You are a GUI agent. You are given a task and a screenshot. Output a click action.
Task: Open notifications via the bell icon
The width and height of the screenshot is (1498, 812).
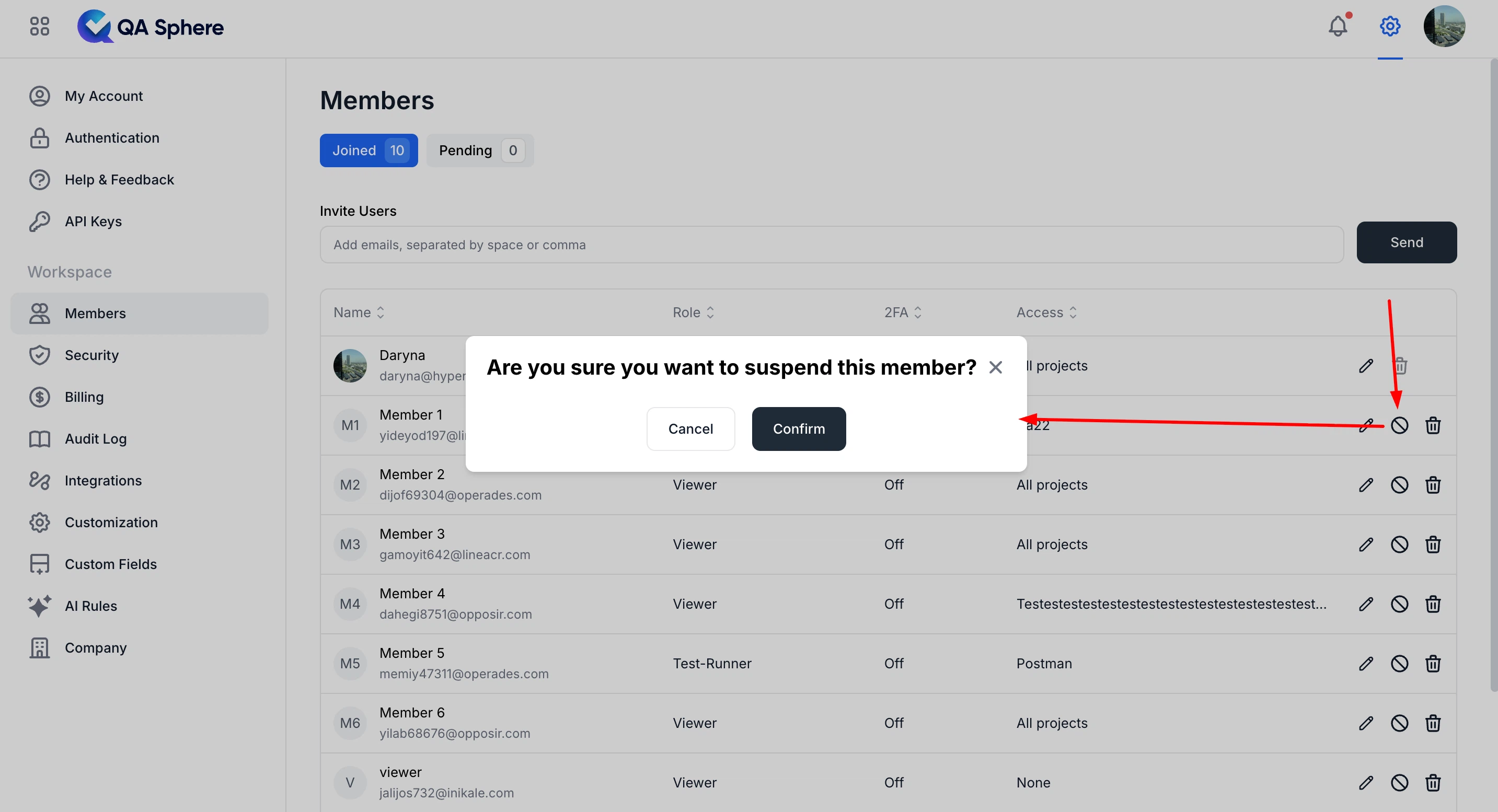pyautogui.click(x=1338, y=26)
